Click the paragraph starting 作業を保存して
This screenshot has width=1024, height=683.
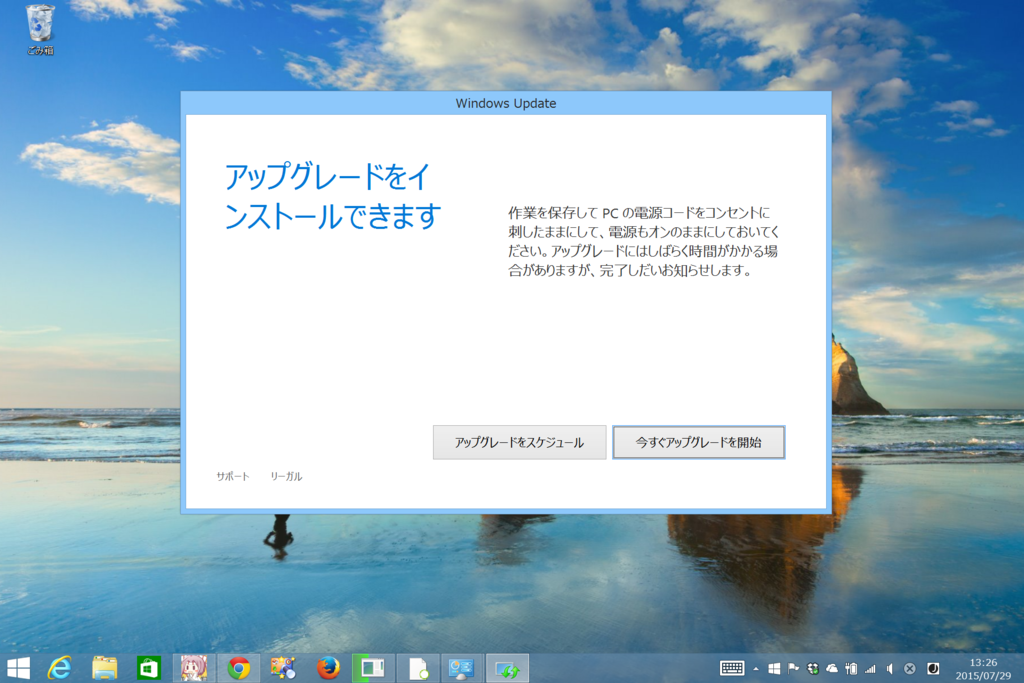coord(644,242)
